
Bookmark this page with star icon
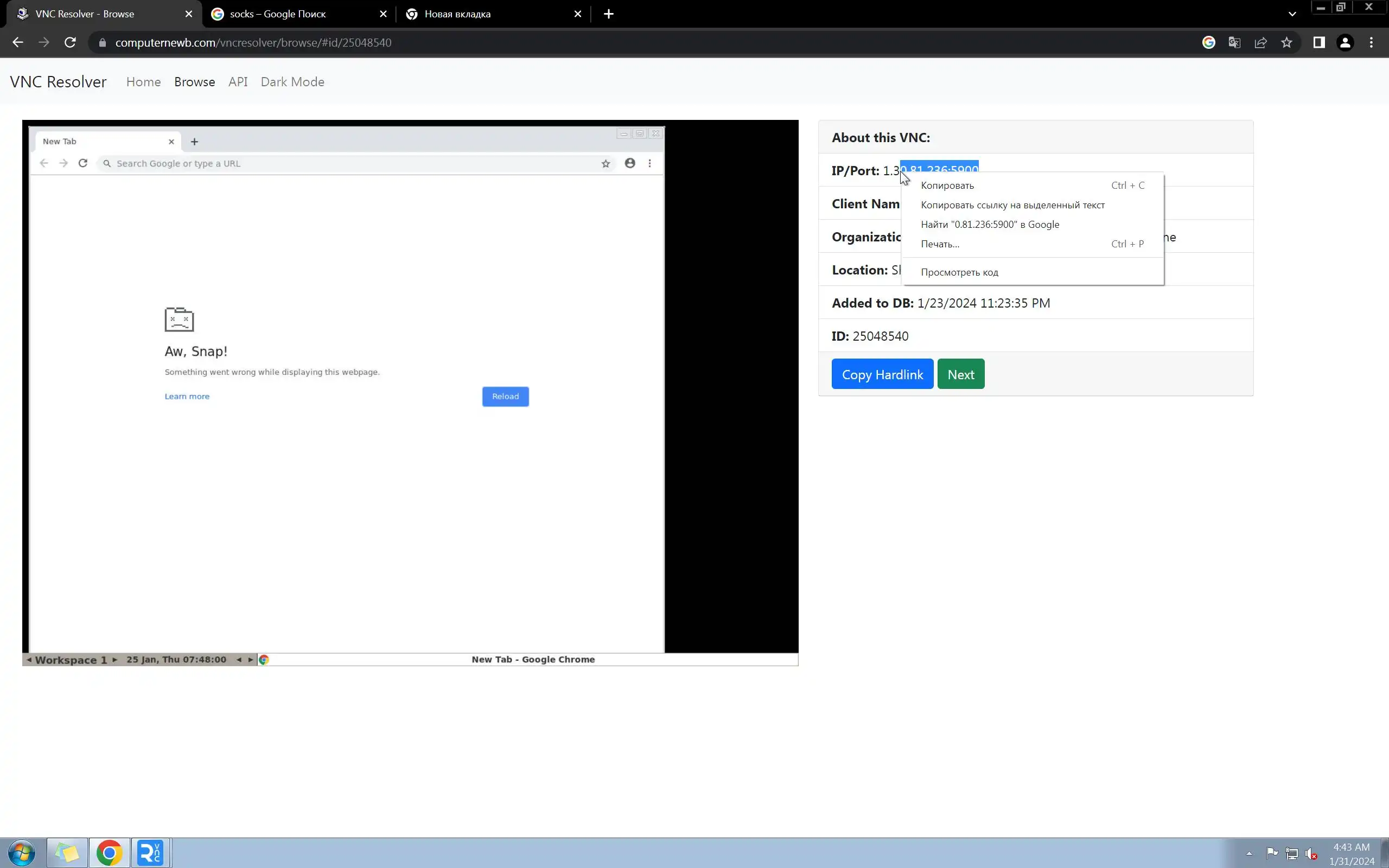point(1286,42)
